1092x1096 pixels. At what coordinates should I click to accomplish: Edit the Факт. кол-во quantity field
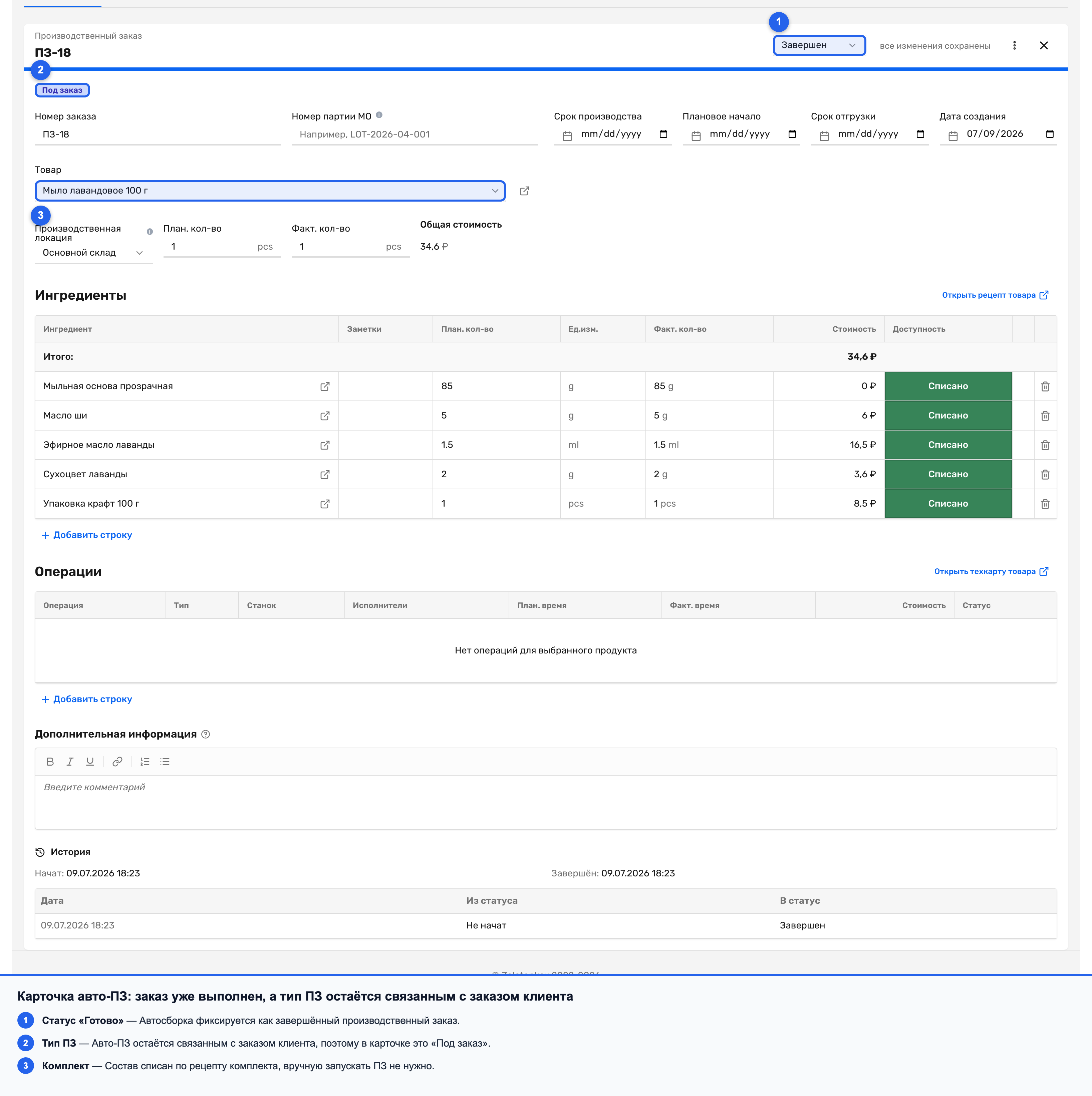pyautogui.click(x=350, y=247)
